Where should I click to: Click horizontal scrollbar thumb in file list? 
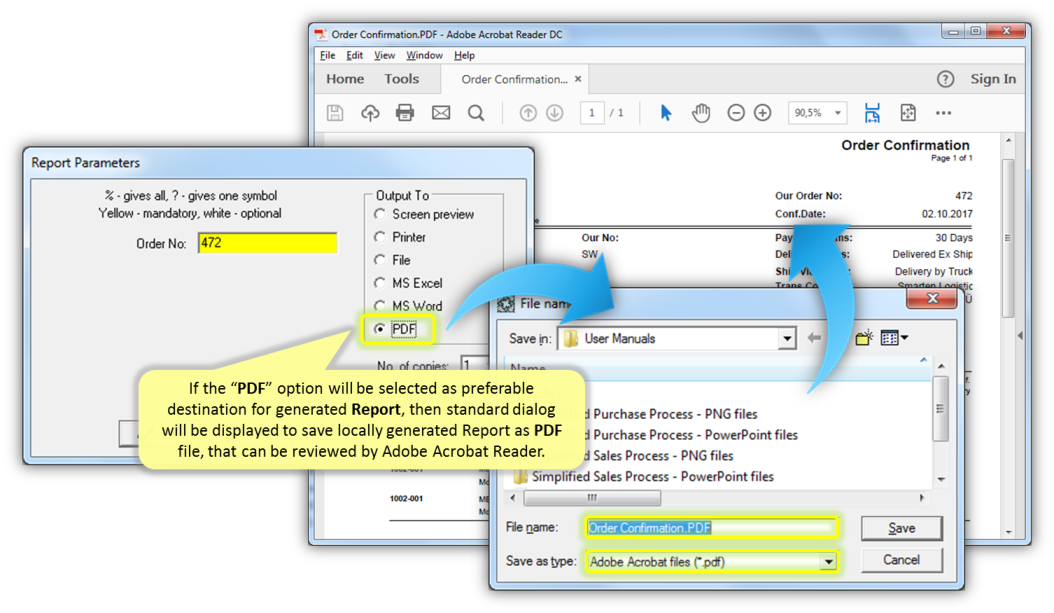tap(592, 498)
